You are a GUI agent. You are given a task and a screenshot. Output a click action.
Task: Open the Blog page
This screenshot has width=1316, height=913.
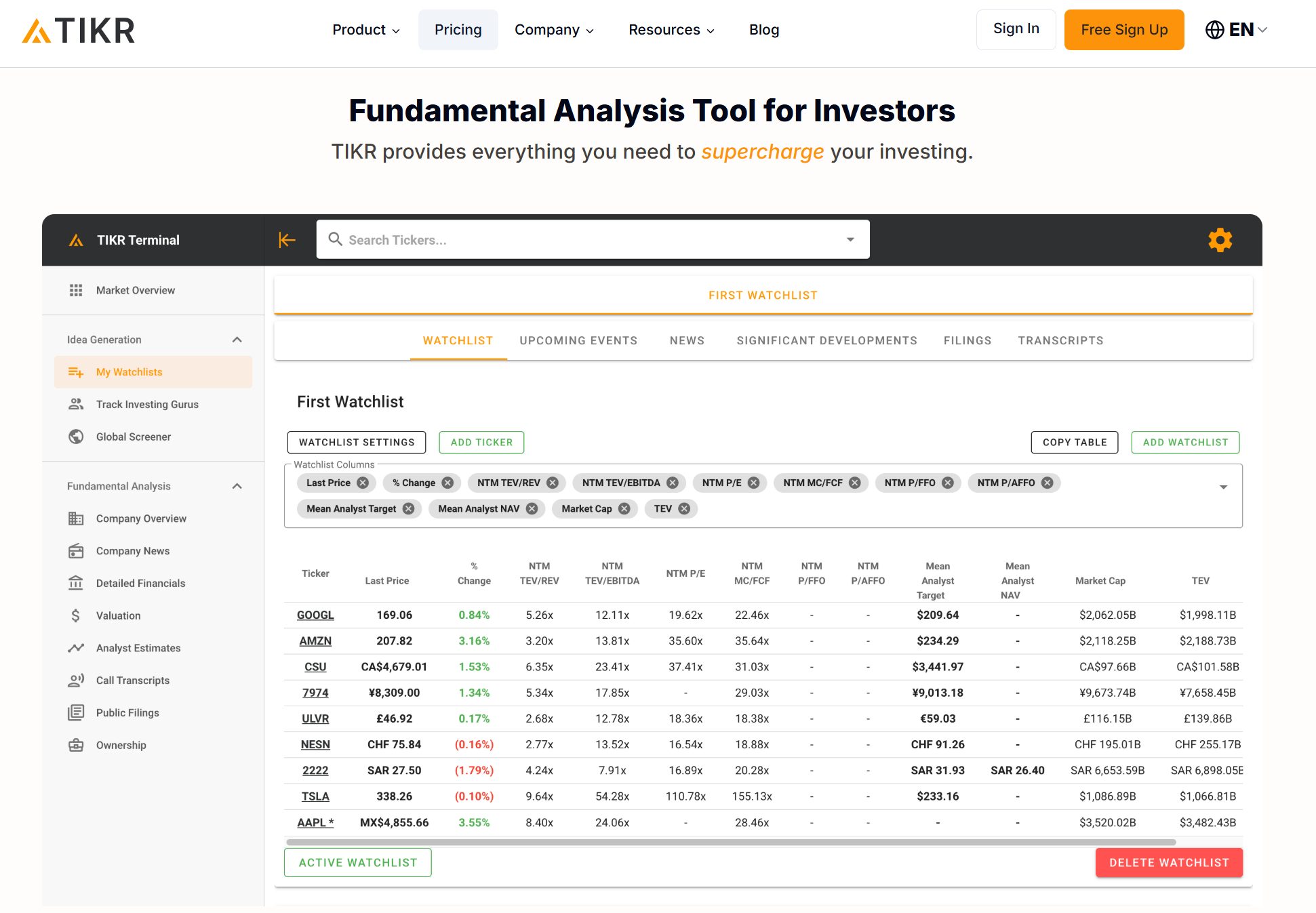764,30
